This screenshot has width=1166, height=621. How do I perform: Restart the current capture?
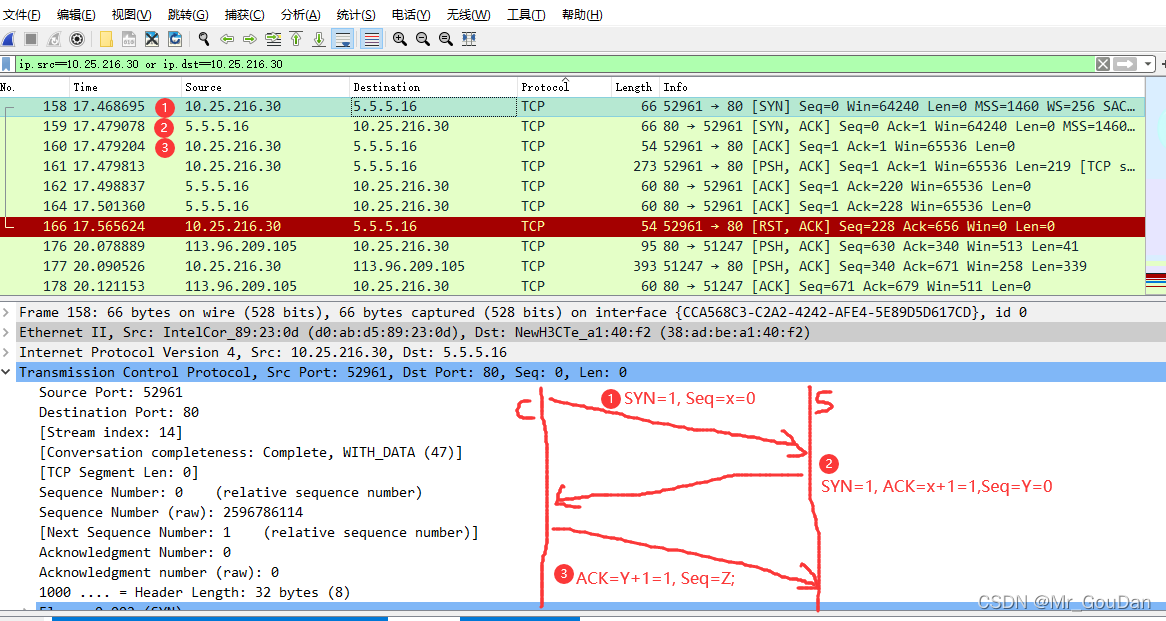(x=54, y=39)
